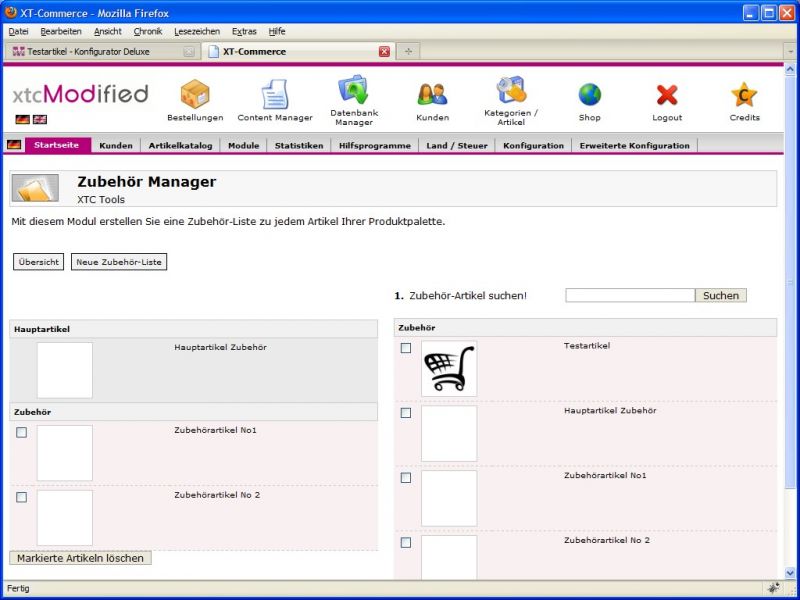Open the Chronik menu
Viewport: 800px width, 600px height.
point(148,31)
